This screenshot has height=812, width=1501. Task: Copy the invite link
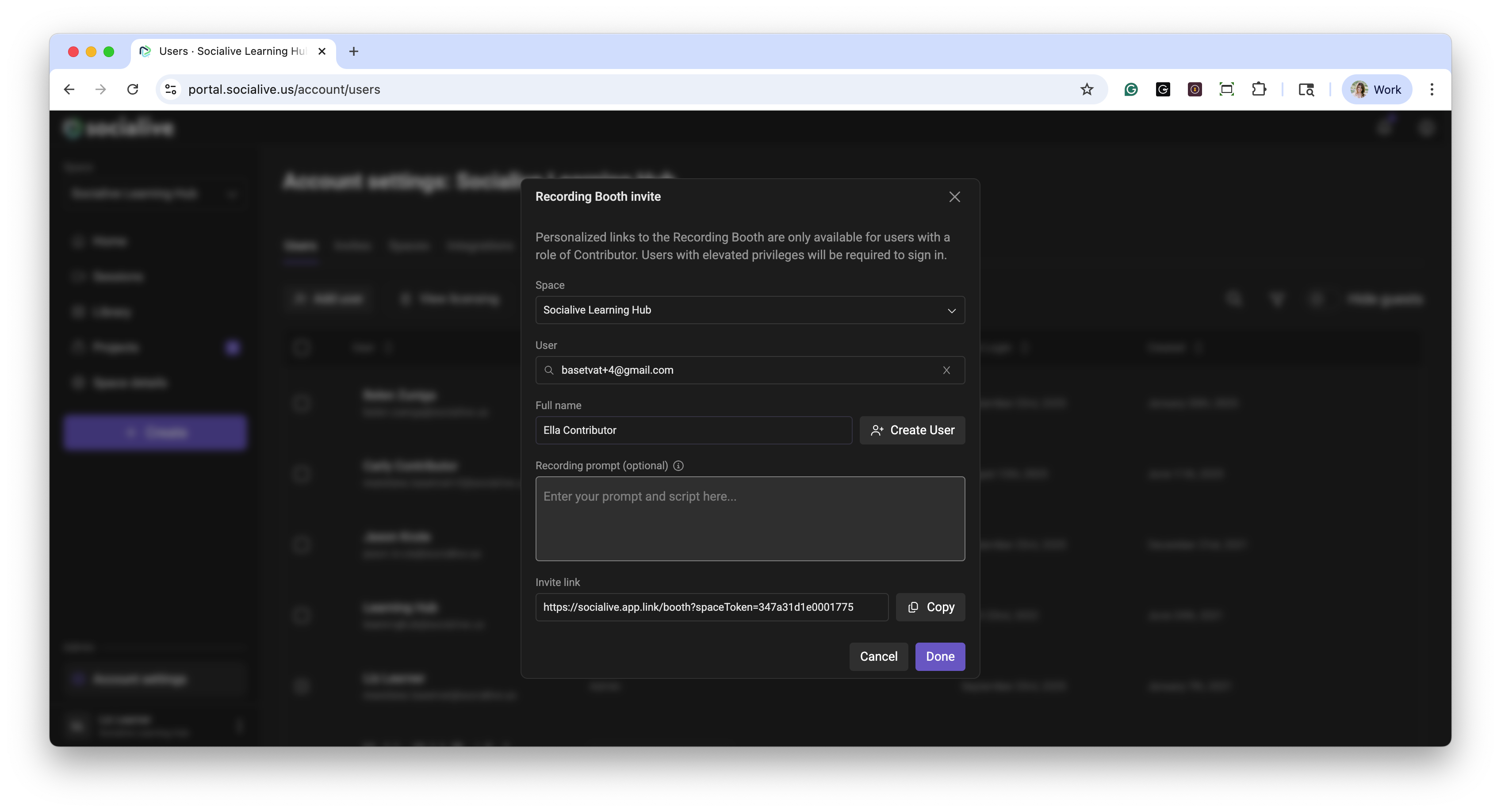930,607
